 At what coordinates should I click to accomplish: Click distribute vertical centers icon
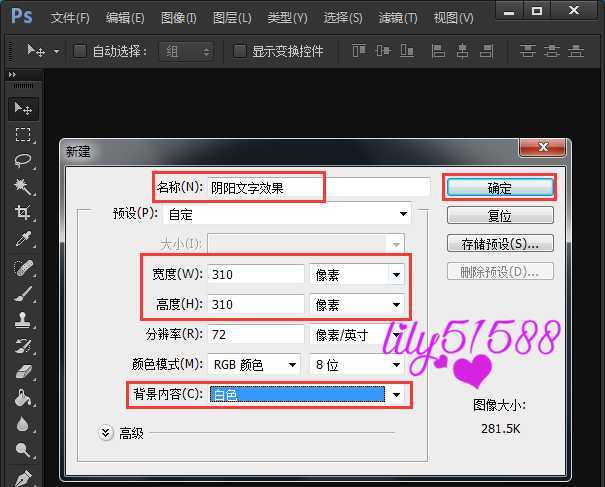point(552,51)
